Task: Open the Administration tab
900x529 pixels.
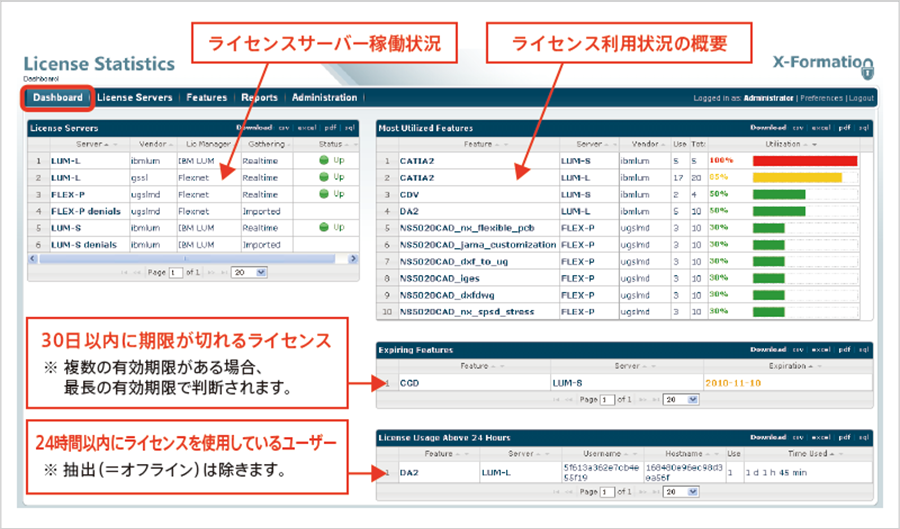Action: point(324,98)
